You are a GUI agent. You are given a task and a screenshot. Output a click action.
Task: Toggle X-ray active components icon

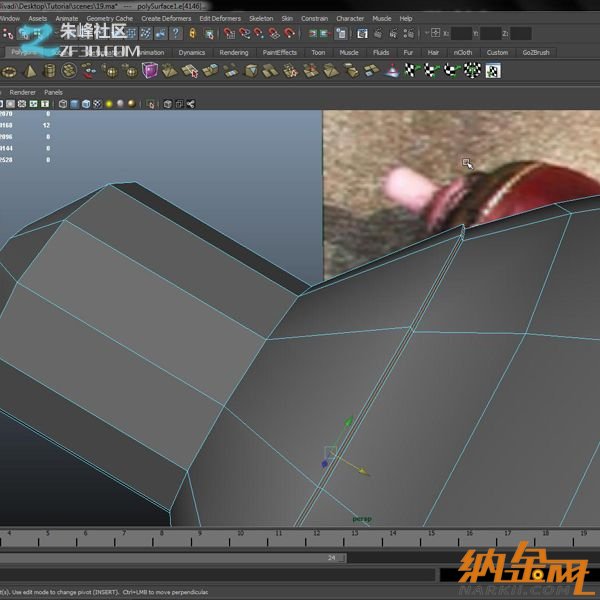[179, 104]
